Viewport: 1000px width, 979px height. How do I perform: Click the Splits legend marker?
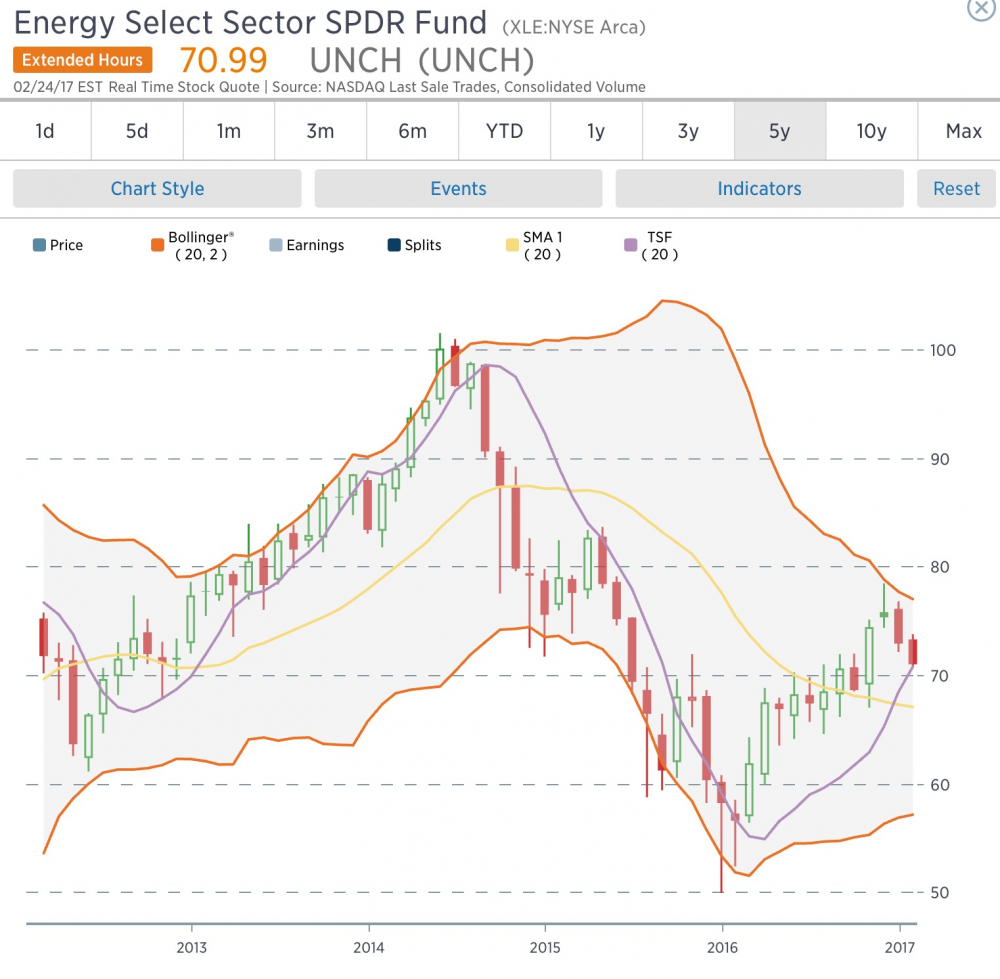394,245
